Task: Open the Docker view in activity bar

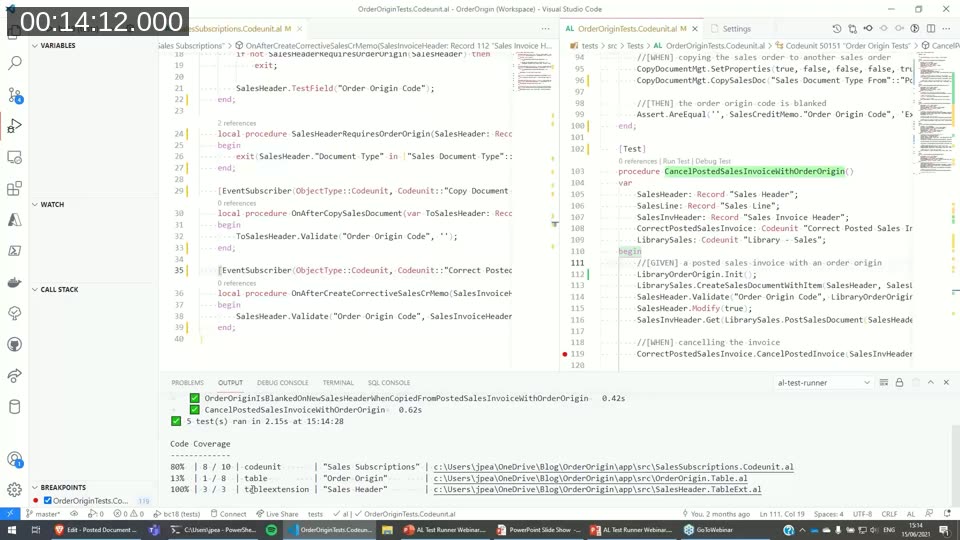Action: coord(15,282)
